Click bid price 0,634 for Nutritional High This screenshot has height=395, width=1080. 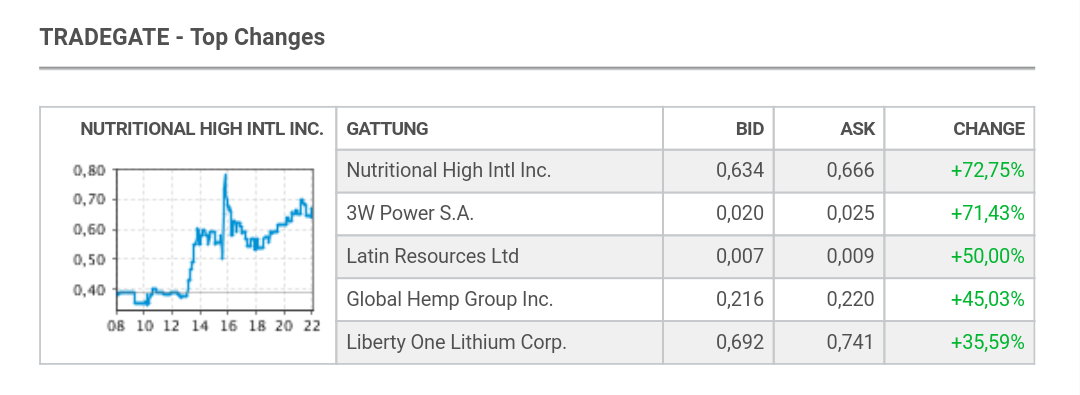point(740,170)
